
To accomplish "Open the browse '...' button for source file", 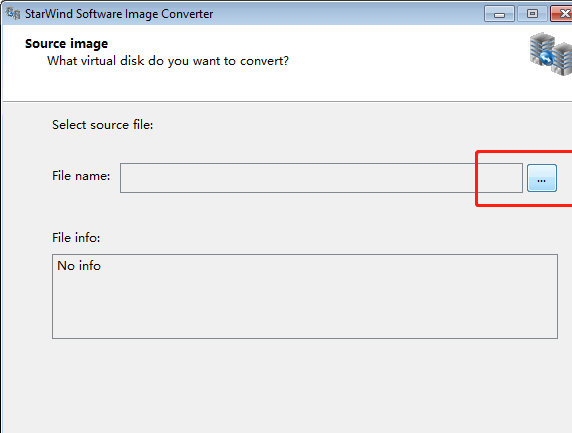I will (x=542, y=178).
